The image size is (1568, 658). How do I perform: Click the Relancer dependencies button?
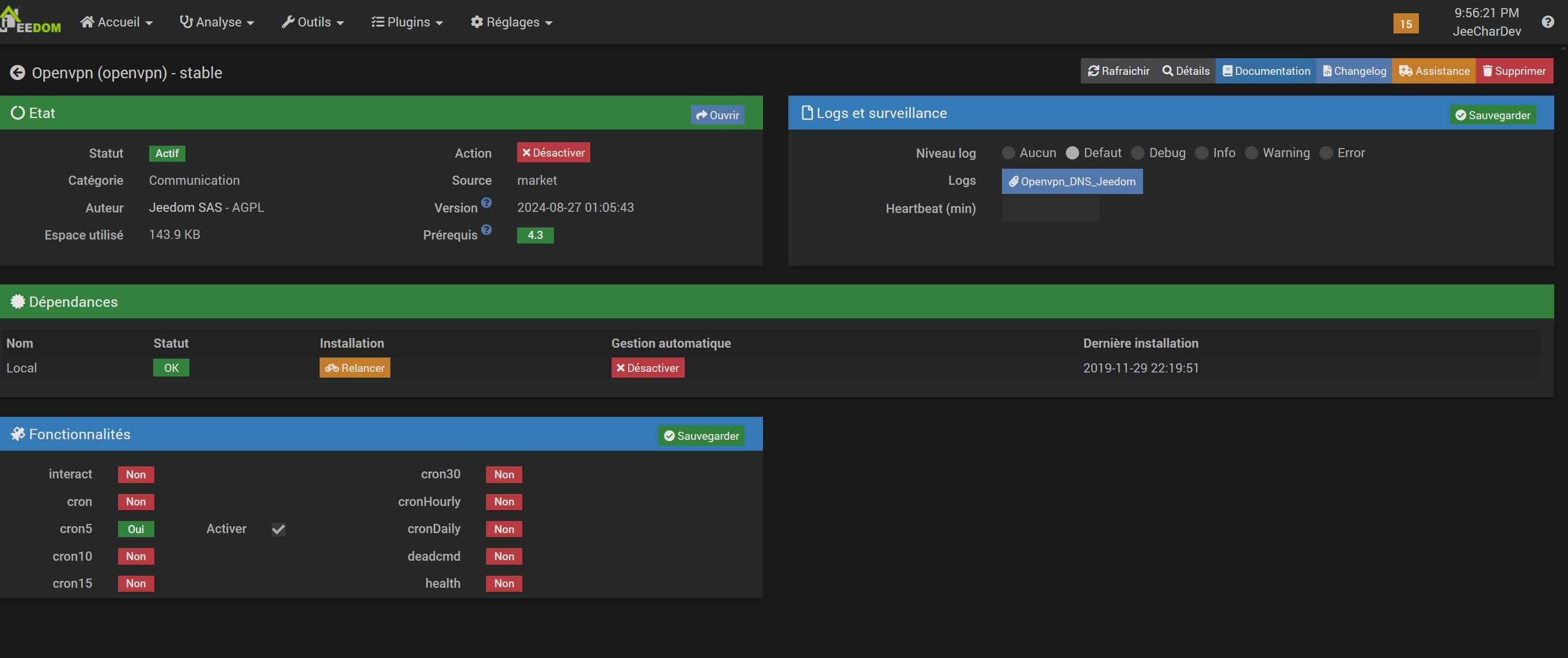355,368
